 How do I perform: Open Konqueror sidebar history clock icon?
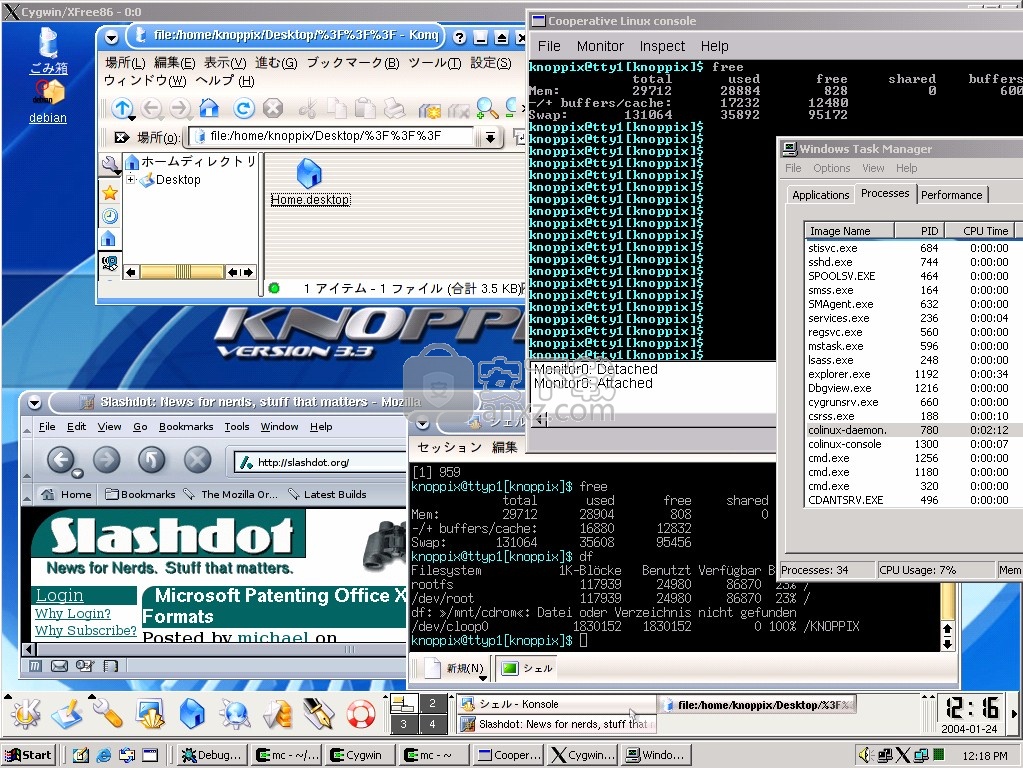(x=110, y=216)
